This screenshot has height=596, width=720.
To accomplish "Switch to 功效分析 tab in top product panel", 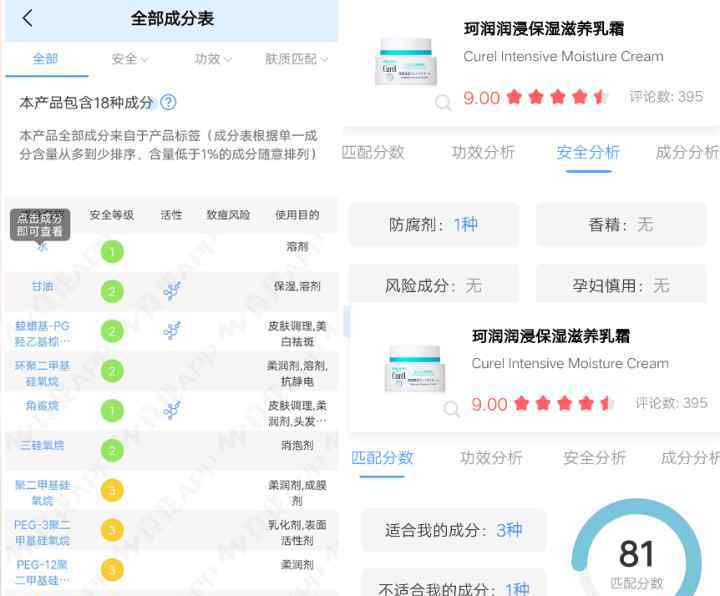I will pyautogui.click(x=483, y=152).
